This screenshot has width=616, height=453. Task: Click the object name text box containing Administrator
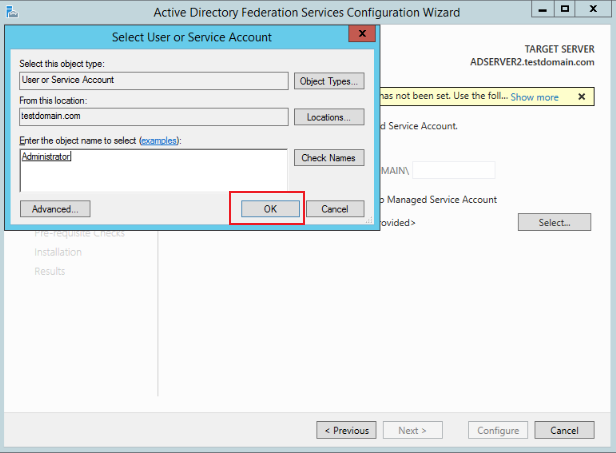coord(154,170)
